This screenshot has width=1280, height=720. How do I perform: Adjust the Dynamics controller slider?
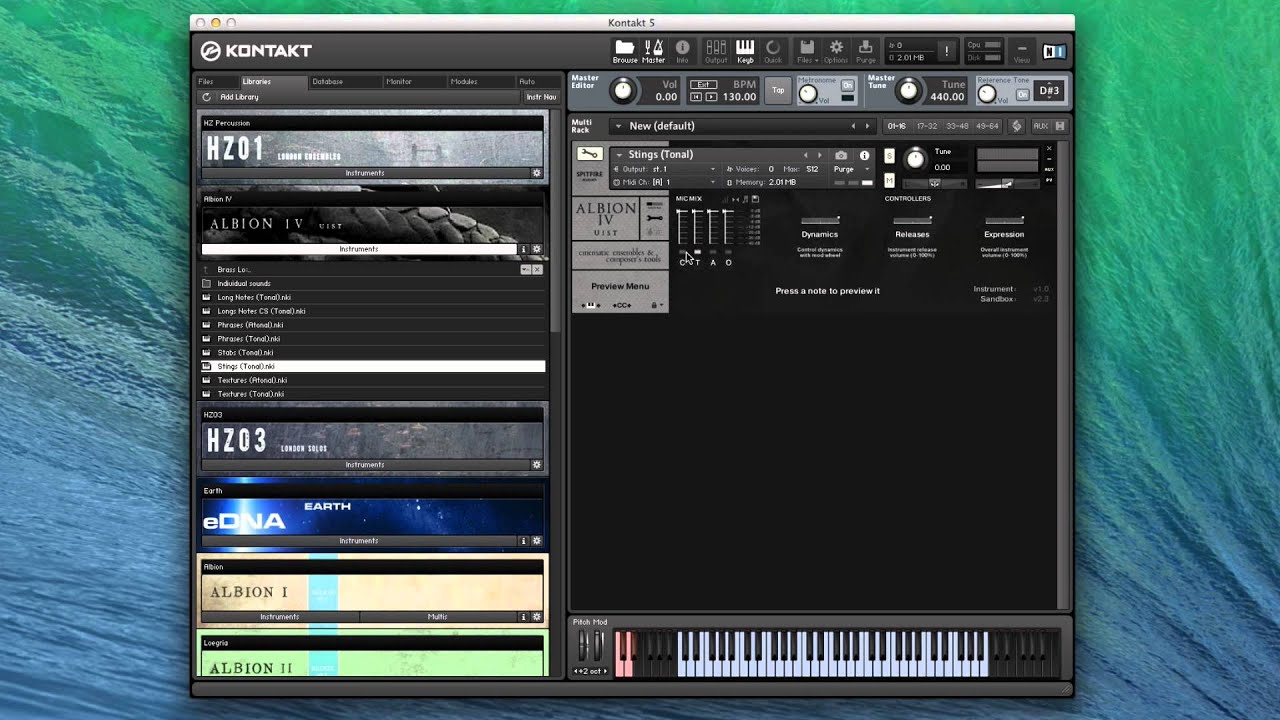coord(820,220)
